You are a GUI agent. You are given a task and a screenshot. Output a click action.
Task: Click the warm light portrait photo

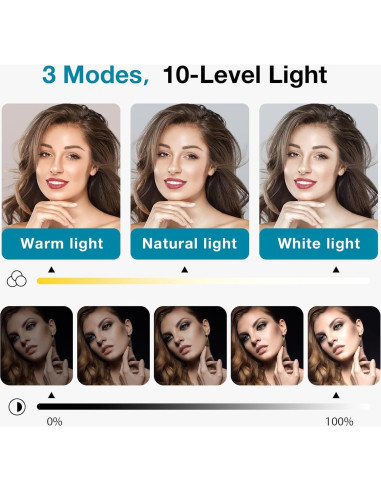click(x=61, y=166)
